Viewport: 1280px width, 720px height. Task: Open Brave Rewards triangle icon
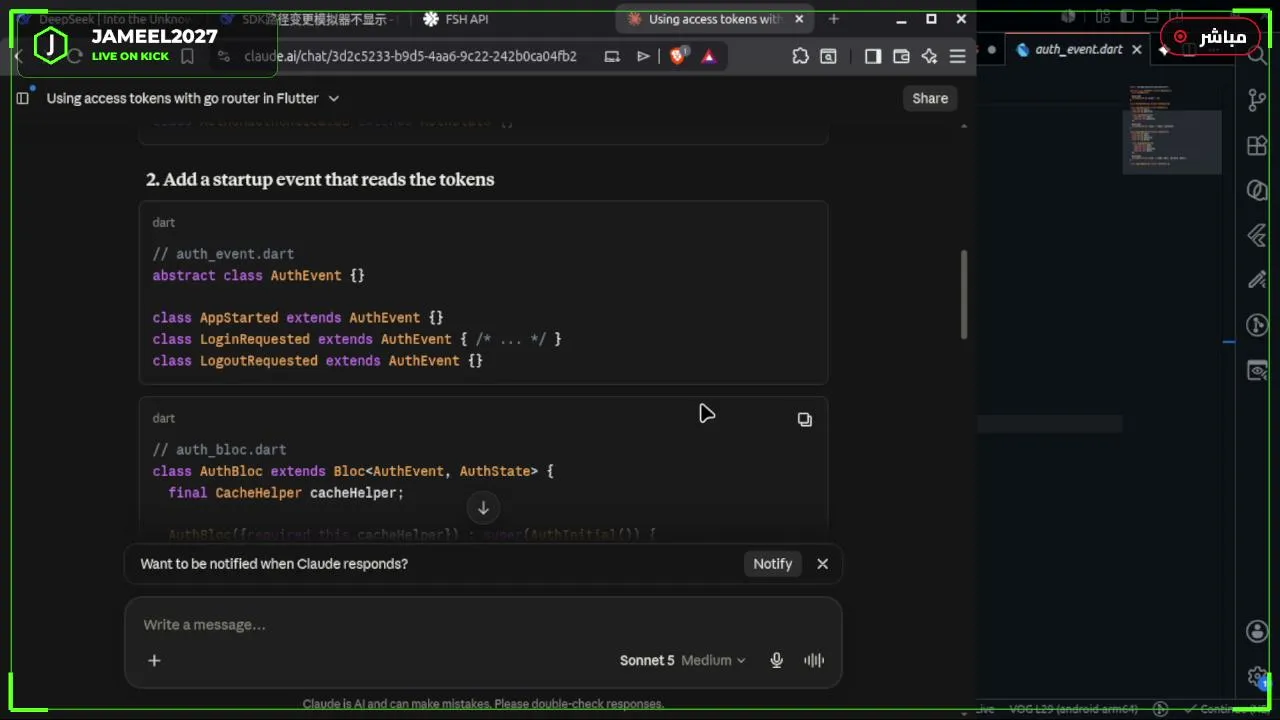click(x=709, y=57)
